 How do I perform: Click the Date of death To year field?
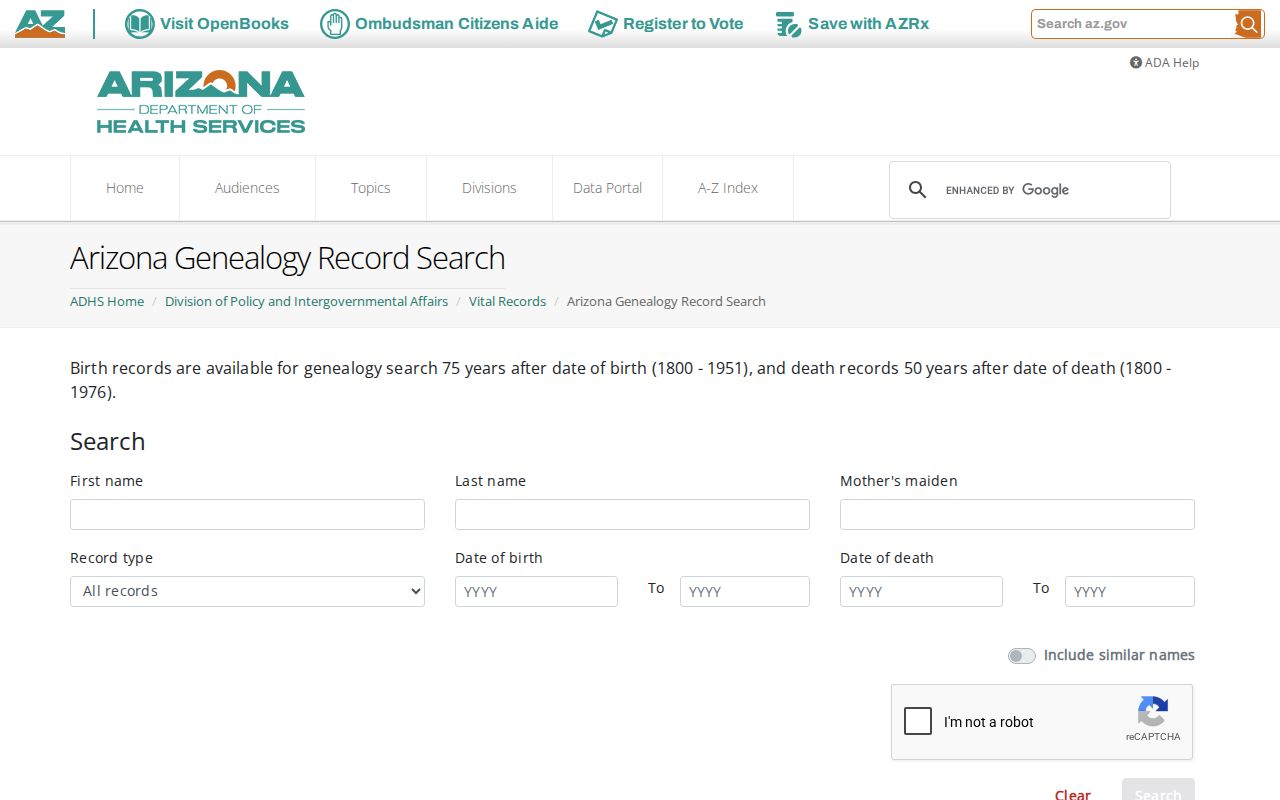point(1130,591)
